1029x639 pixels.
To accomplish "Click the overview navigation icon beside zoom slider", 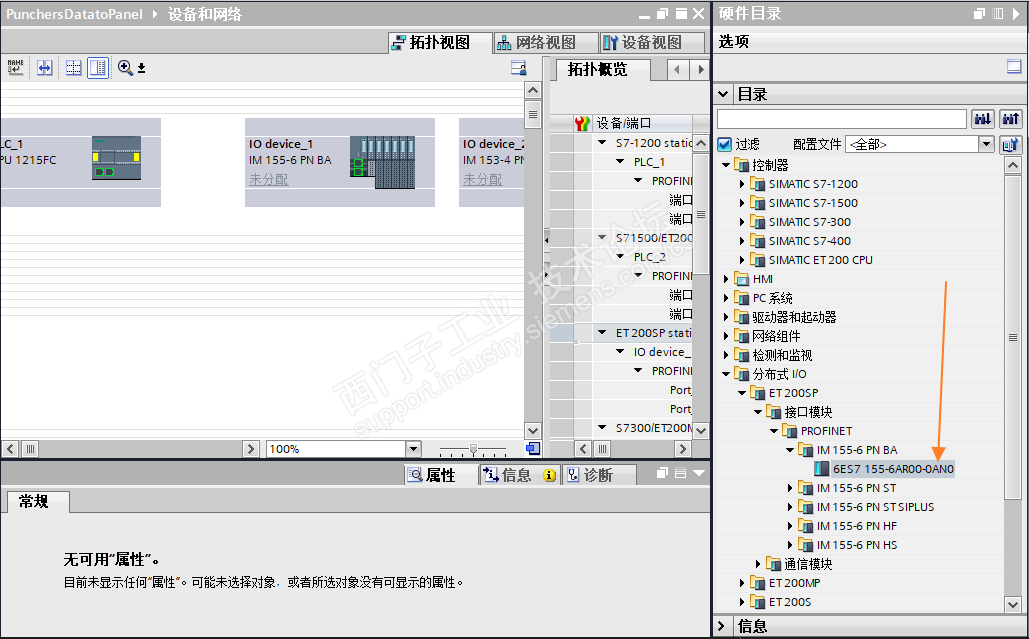I will (533, 449).
